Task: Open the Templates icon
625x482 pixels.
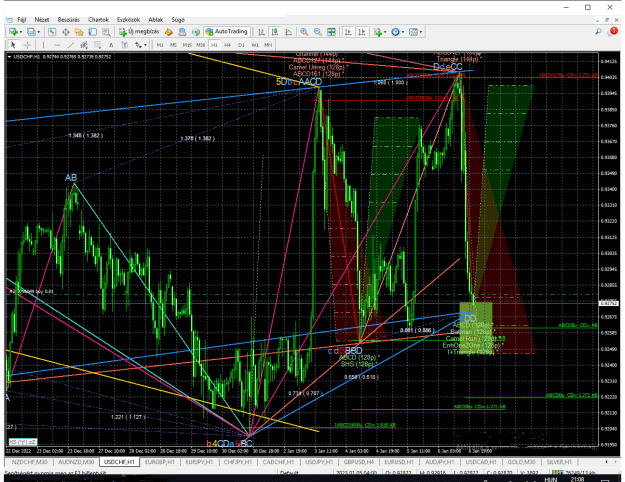Action: [413, 32]
